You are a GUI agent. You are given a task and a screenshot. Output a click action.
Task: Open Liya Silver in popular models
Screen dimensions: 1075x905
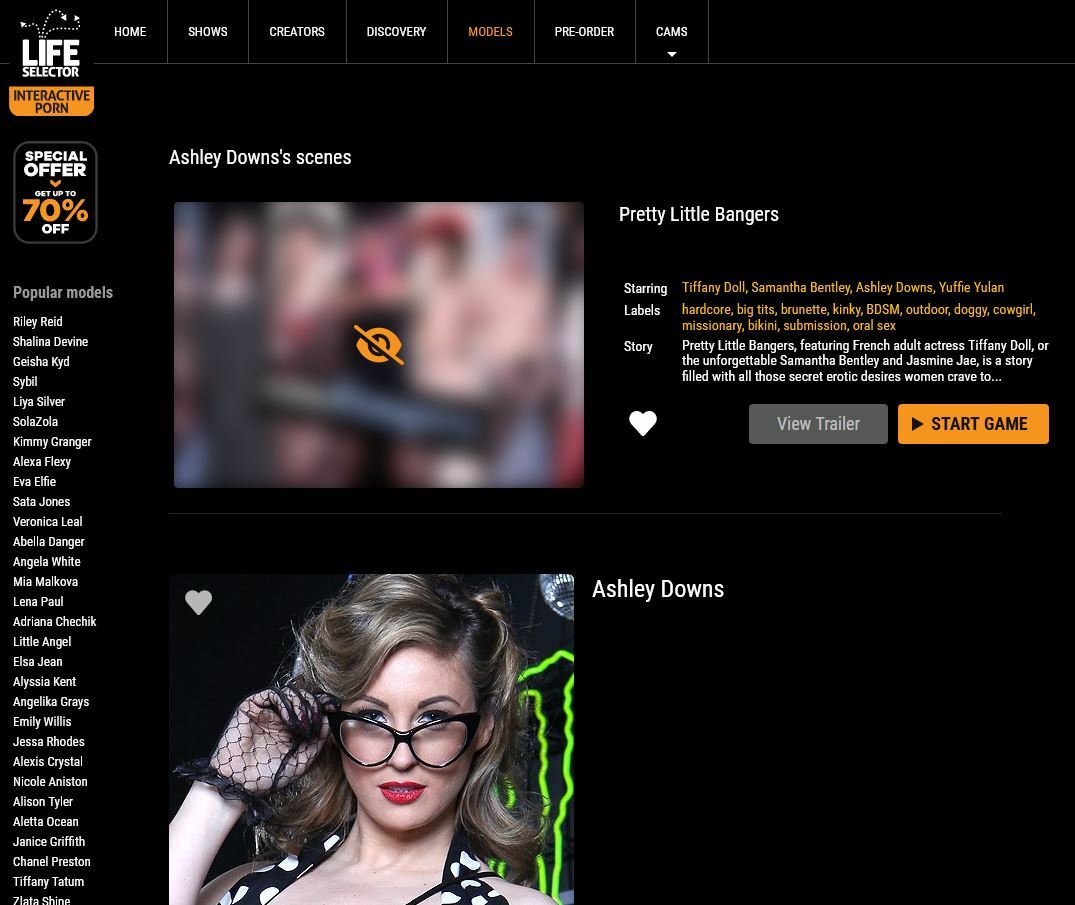(x=39, y=402)
